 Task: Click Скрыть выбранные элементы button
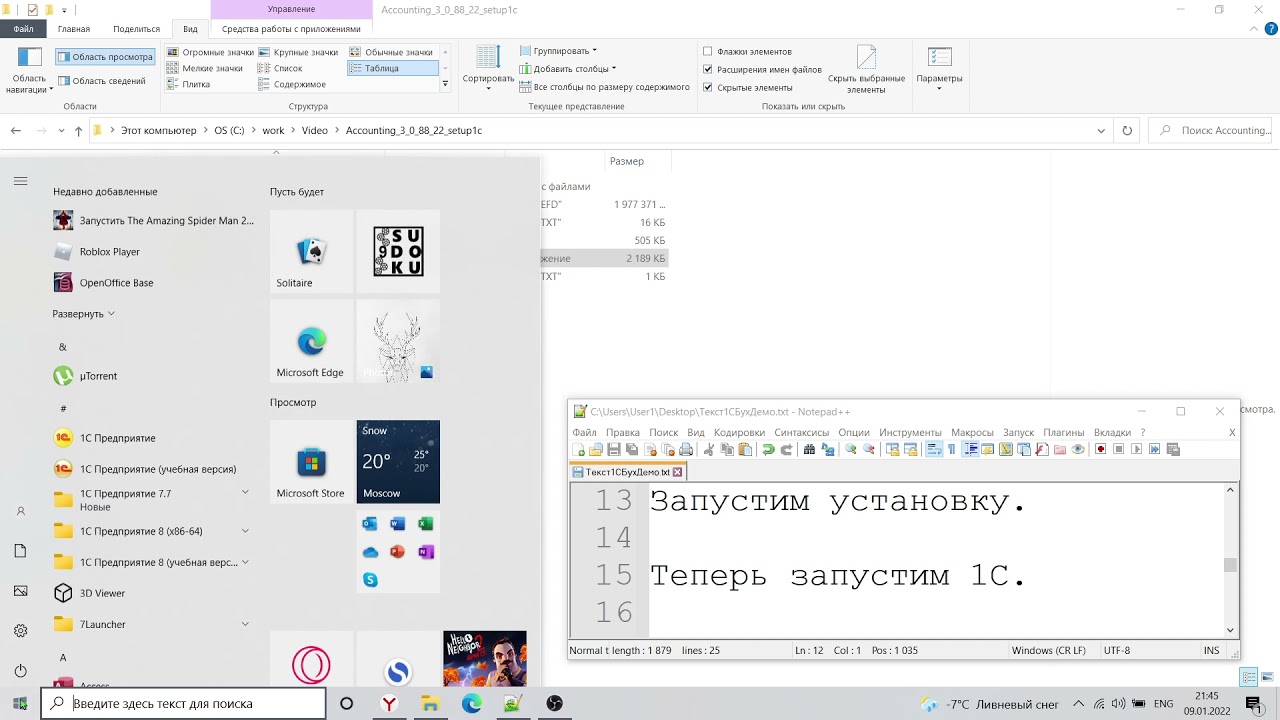pos(866,69)
